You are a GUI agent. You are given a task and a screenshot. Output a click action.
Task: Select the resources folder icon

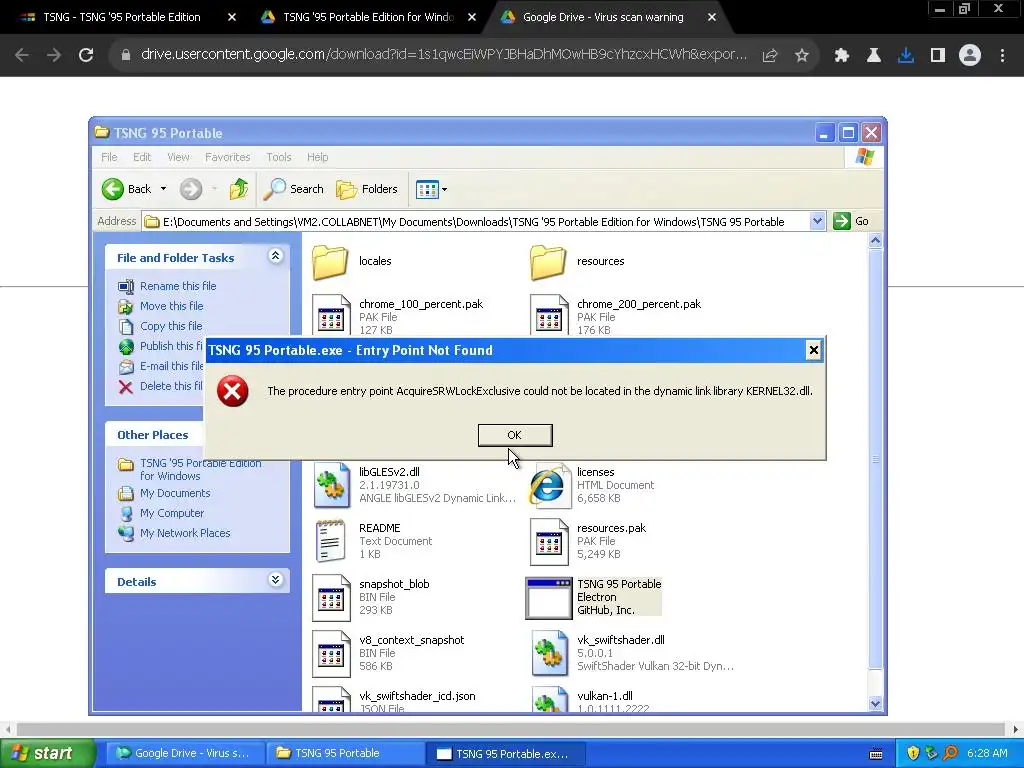point(548,262)
